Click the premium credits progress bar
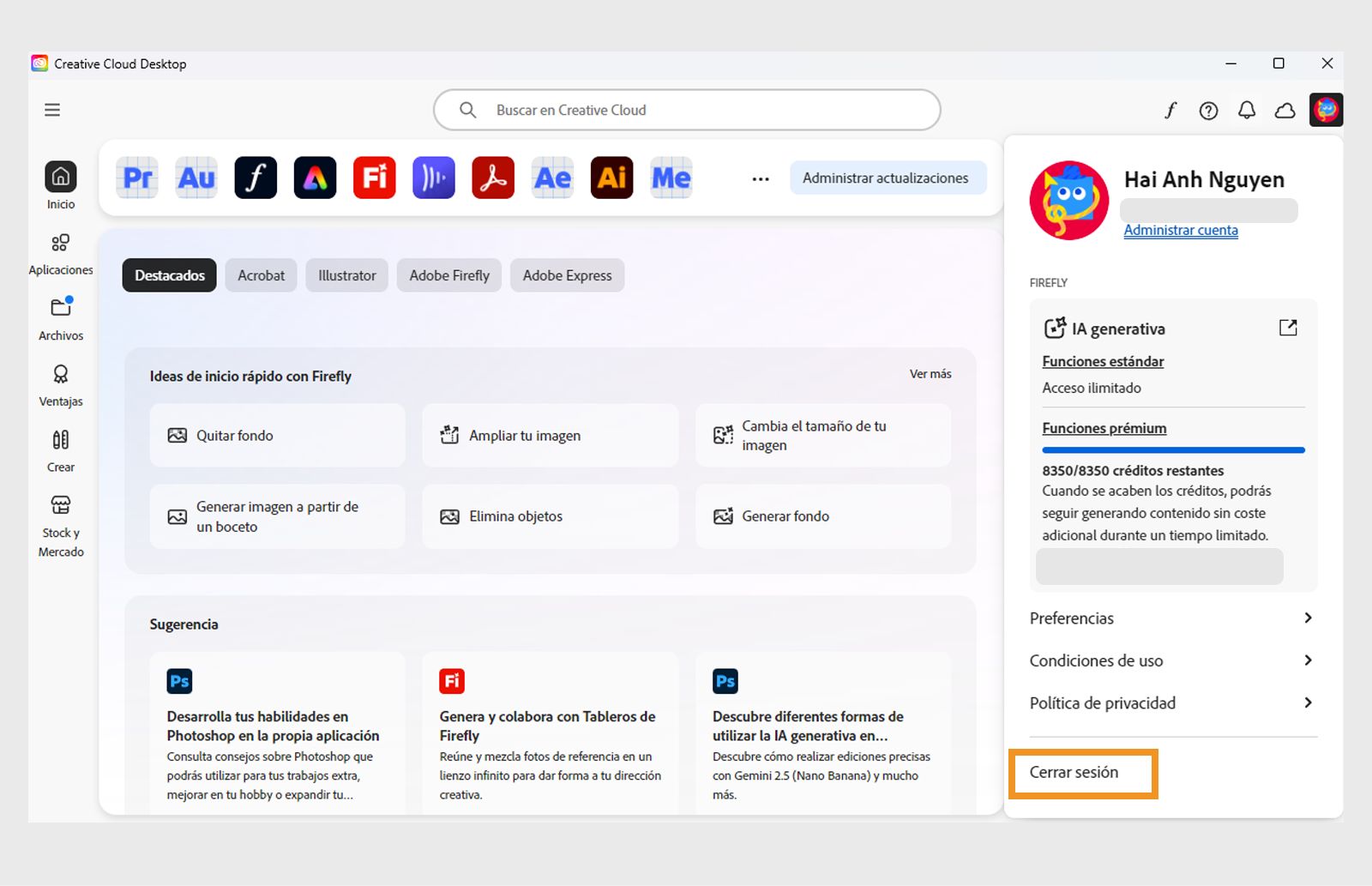This screenshot has width=1372, height=886. coord(1173,449)
